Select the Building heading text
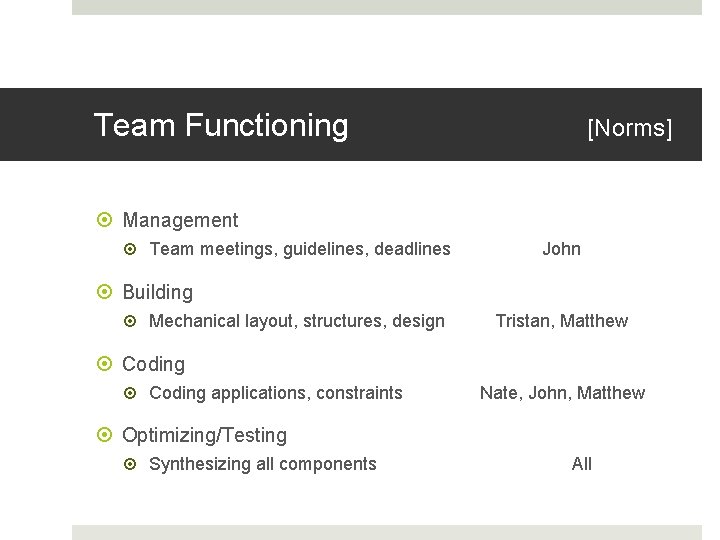The height and width of the screenshot is (540, 720). 157,292
